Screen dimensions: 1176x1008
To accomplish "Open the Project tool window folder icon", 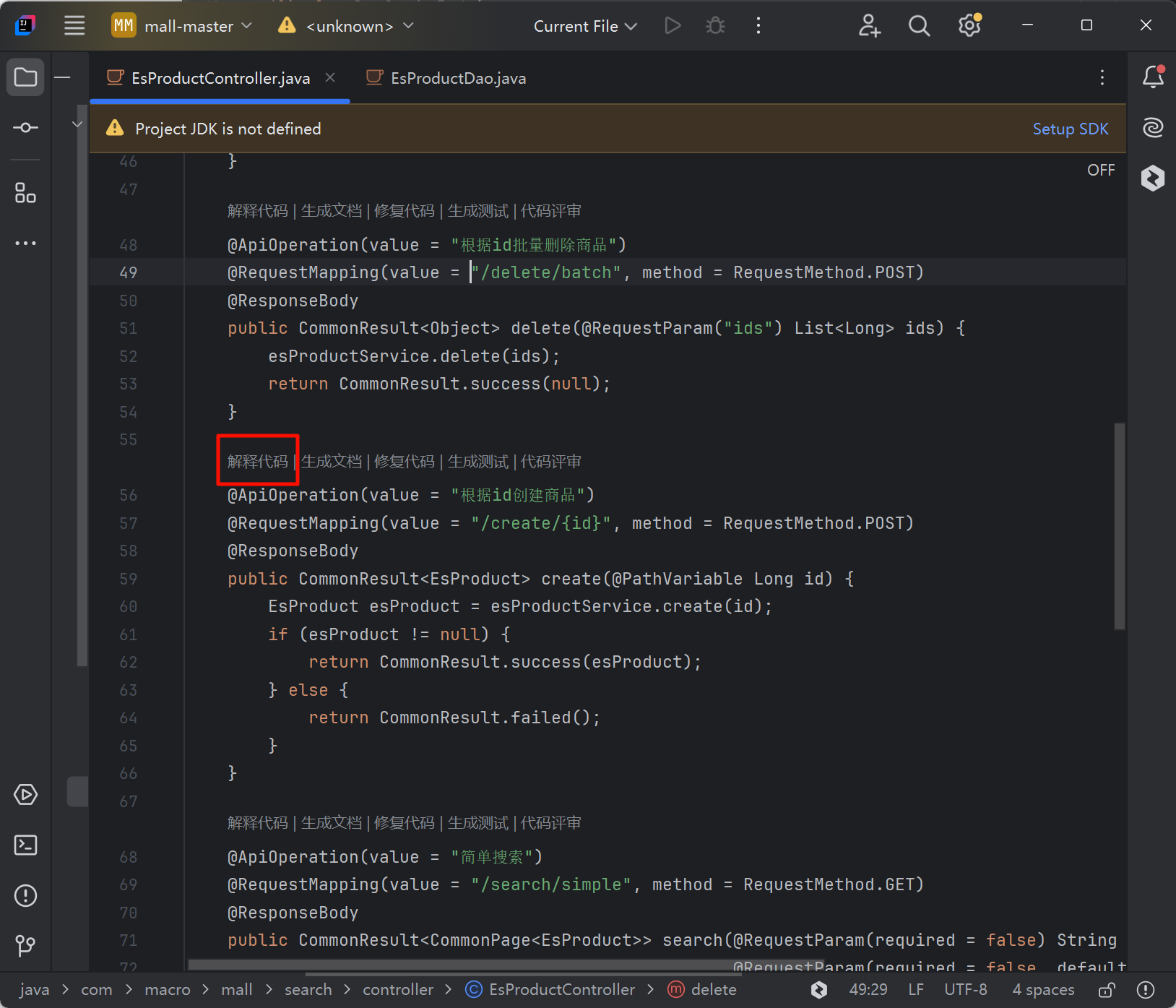I will coord(25,77).
